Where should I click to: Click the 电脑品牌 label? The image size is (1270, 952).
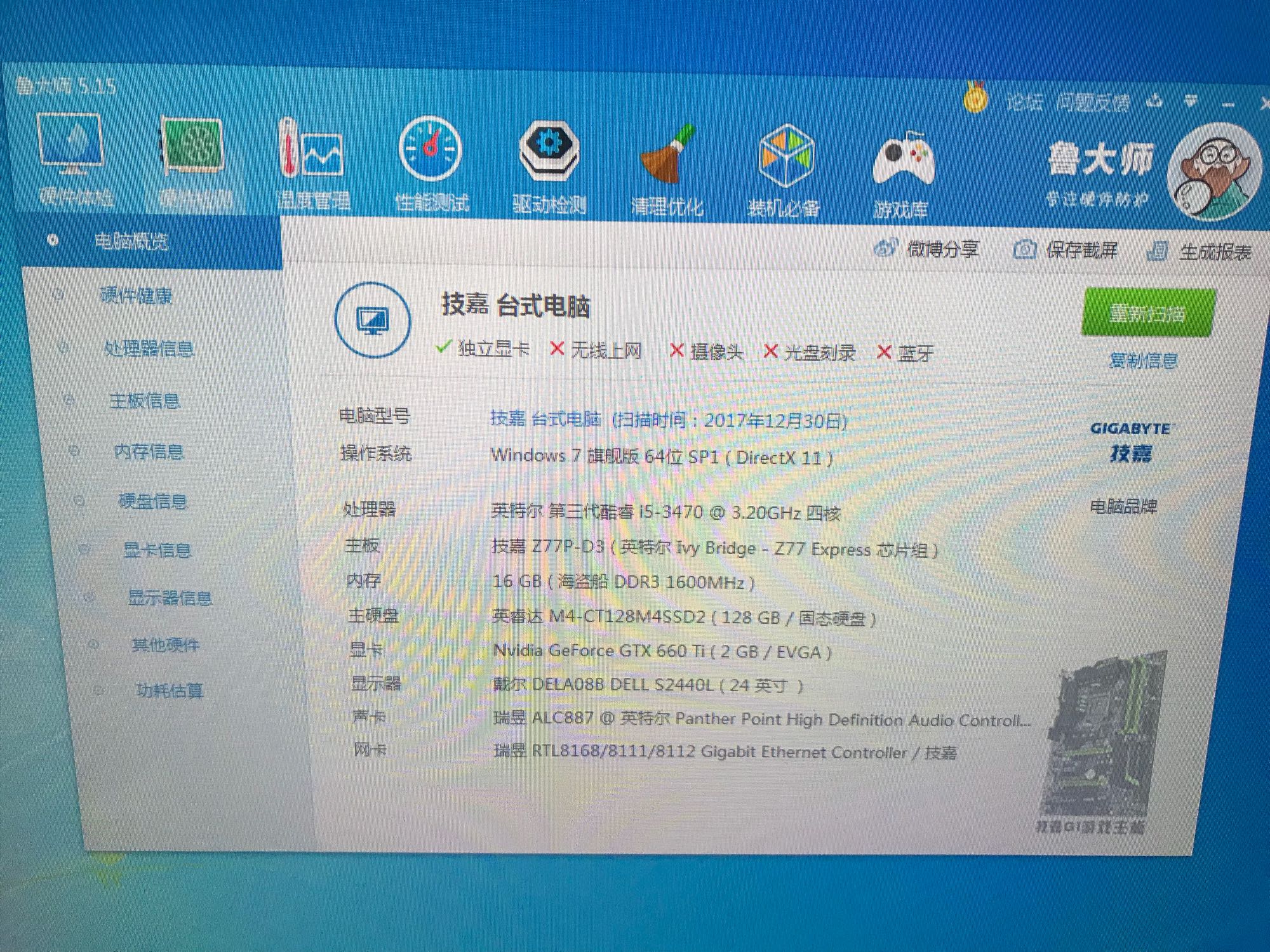pyautogui.click(x=1124, y=506)
